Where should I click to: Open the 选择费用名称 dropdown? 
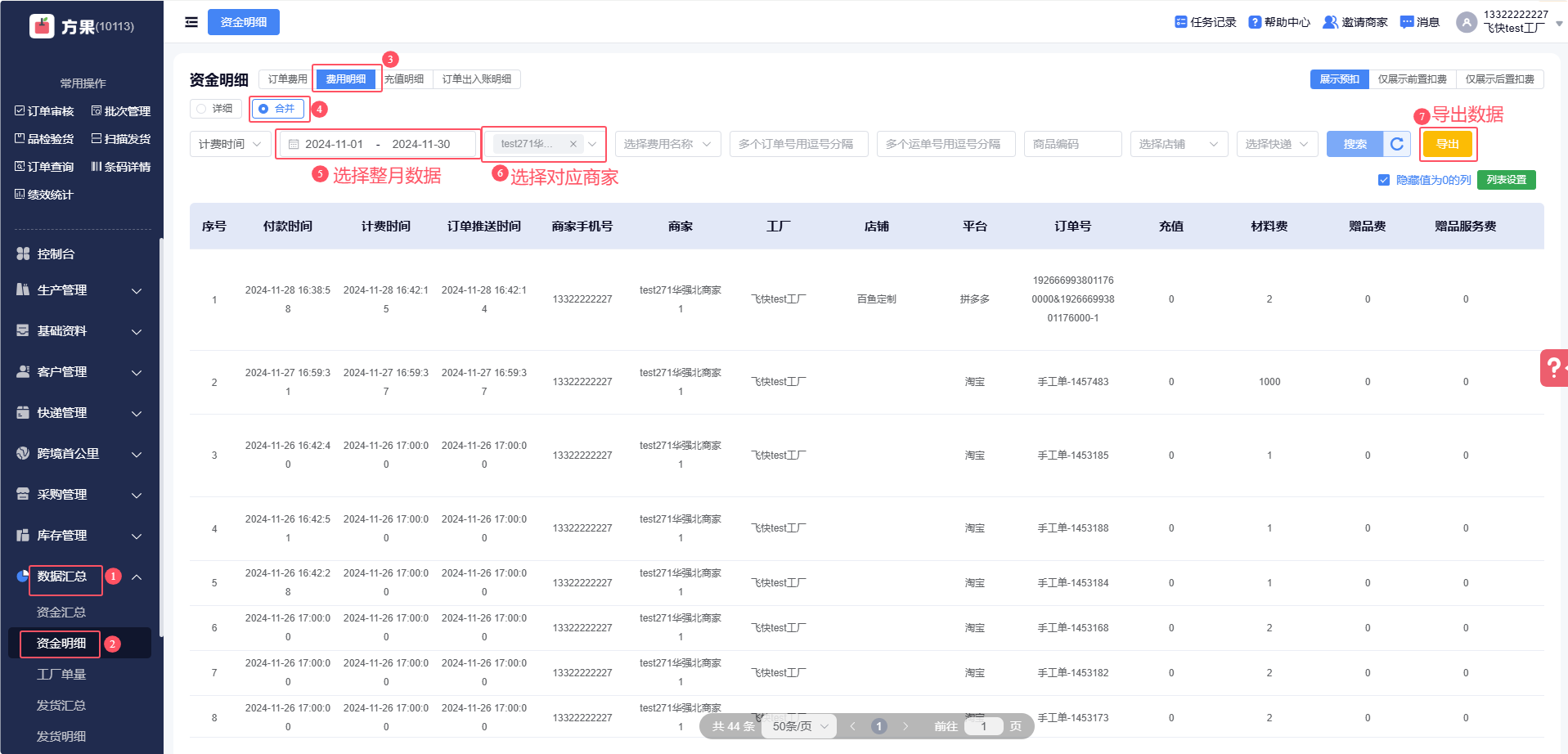tap(667, 144)
